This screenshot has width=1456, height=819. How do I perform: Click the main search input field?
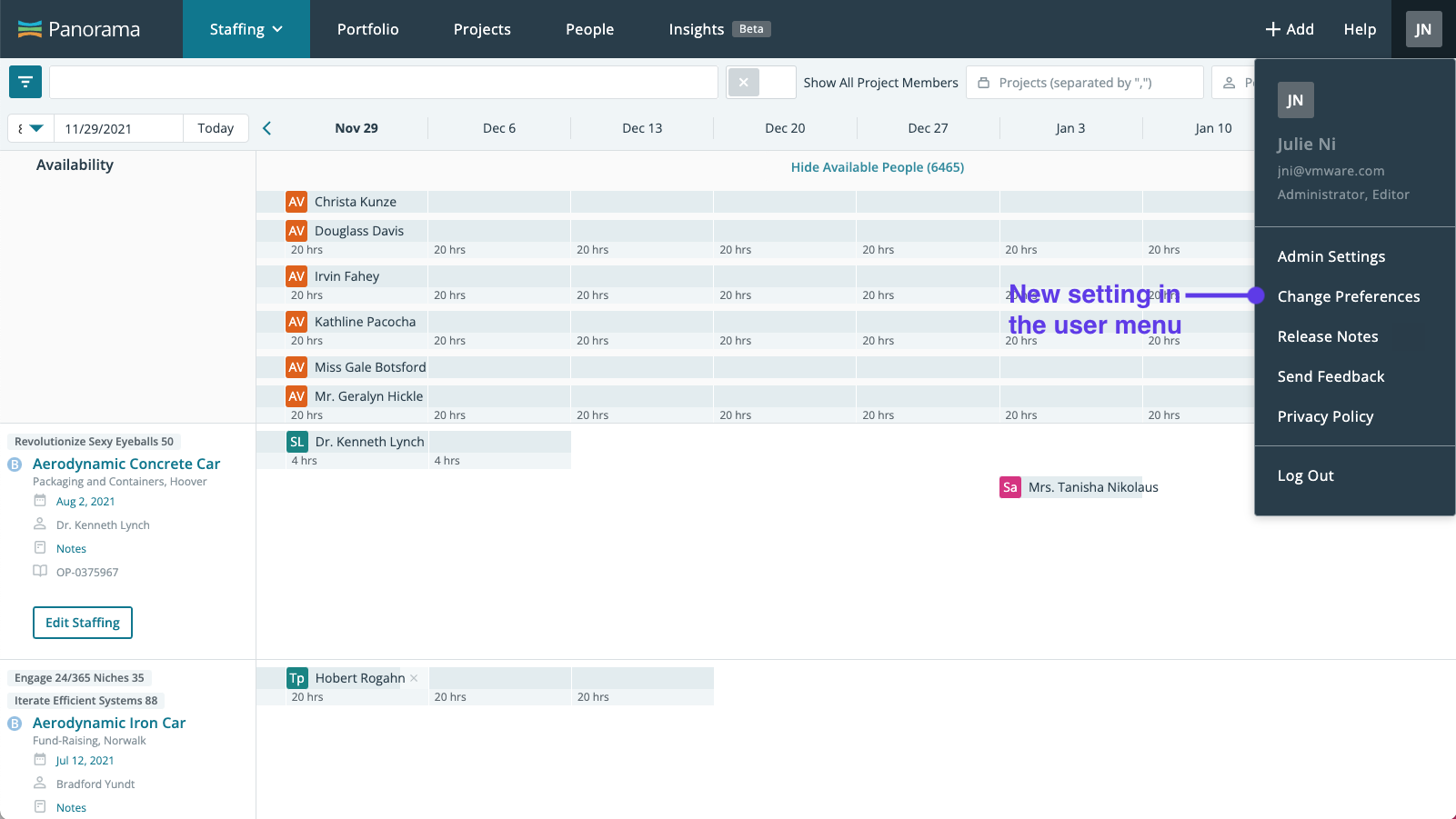coord(384,82)
